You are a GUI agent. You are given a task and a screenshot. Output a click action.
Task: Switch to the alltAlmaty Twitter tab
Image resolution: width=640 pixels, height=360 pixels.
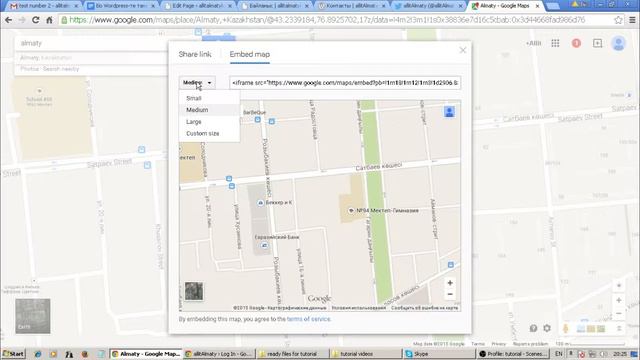tap(429, 6)
